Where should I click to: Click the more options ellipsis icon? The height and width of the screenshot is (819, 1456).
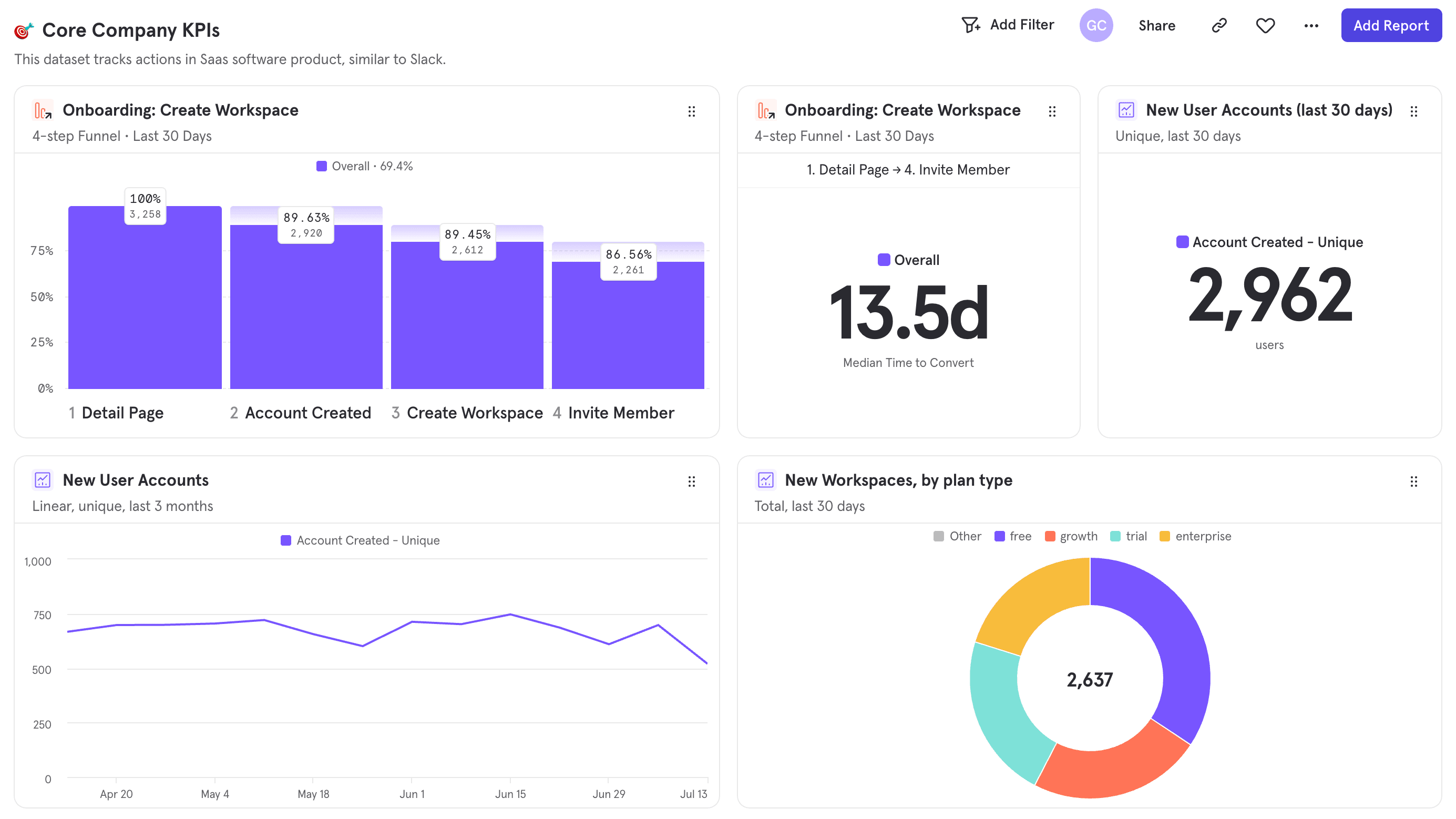click(1311, 26)
